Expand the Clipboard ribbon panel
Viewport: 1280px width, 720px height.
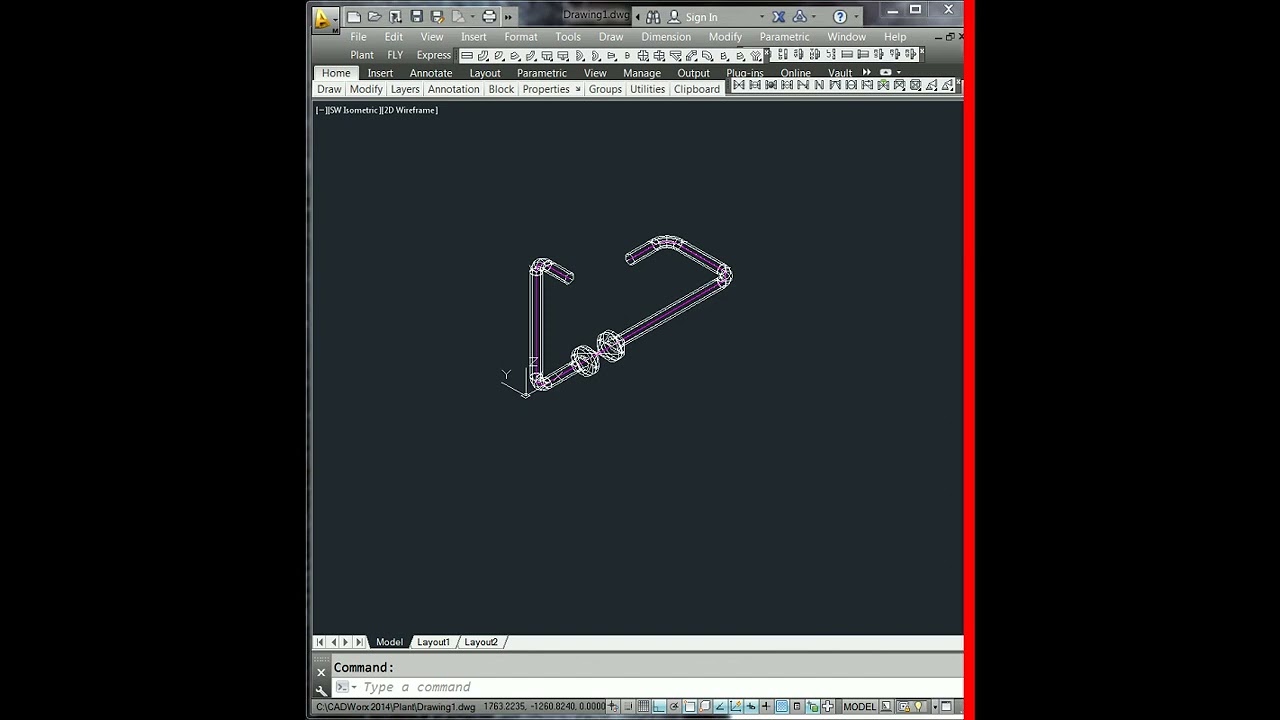(x=697, y=89)
